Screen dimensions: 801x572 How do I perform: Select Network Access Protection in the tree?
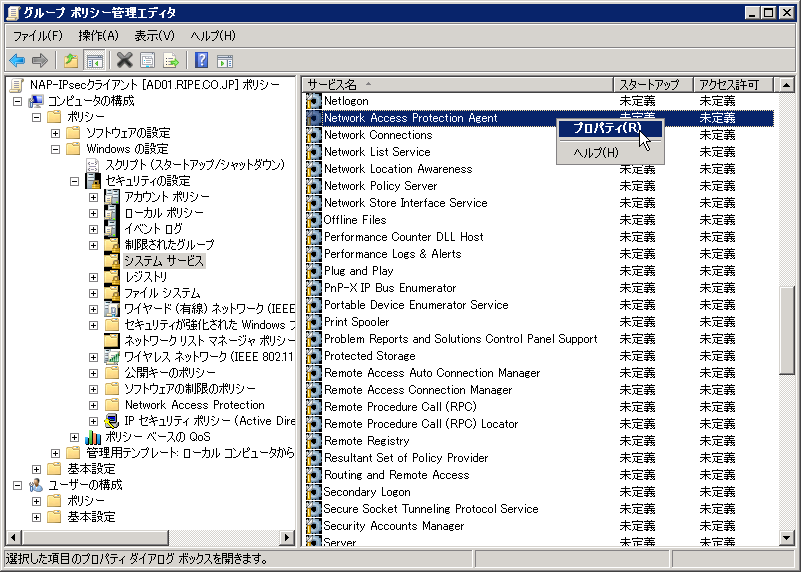coord(194,405)
